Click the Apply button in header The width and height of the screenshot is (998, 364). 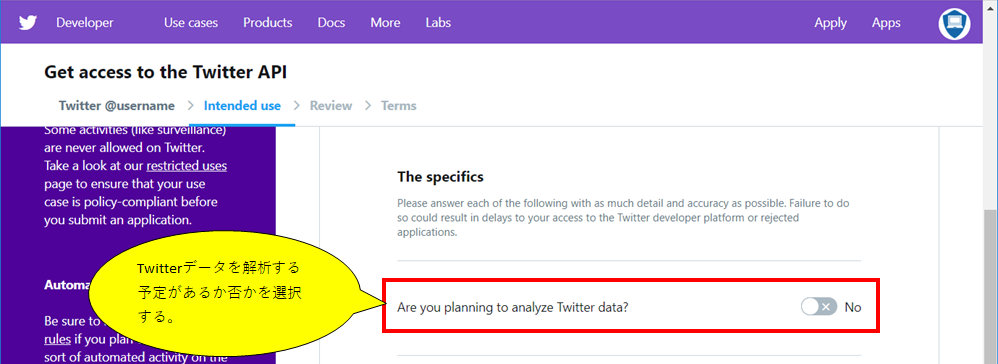[x=831, y=23]
